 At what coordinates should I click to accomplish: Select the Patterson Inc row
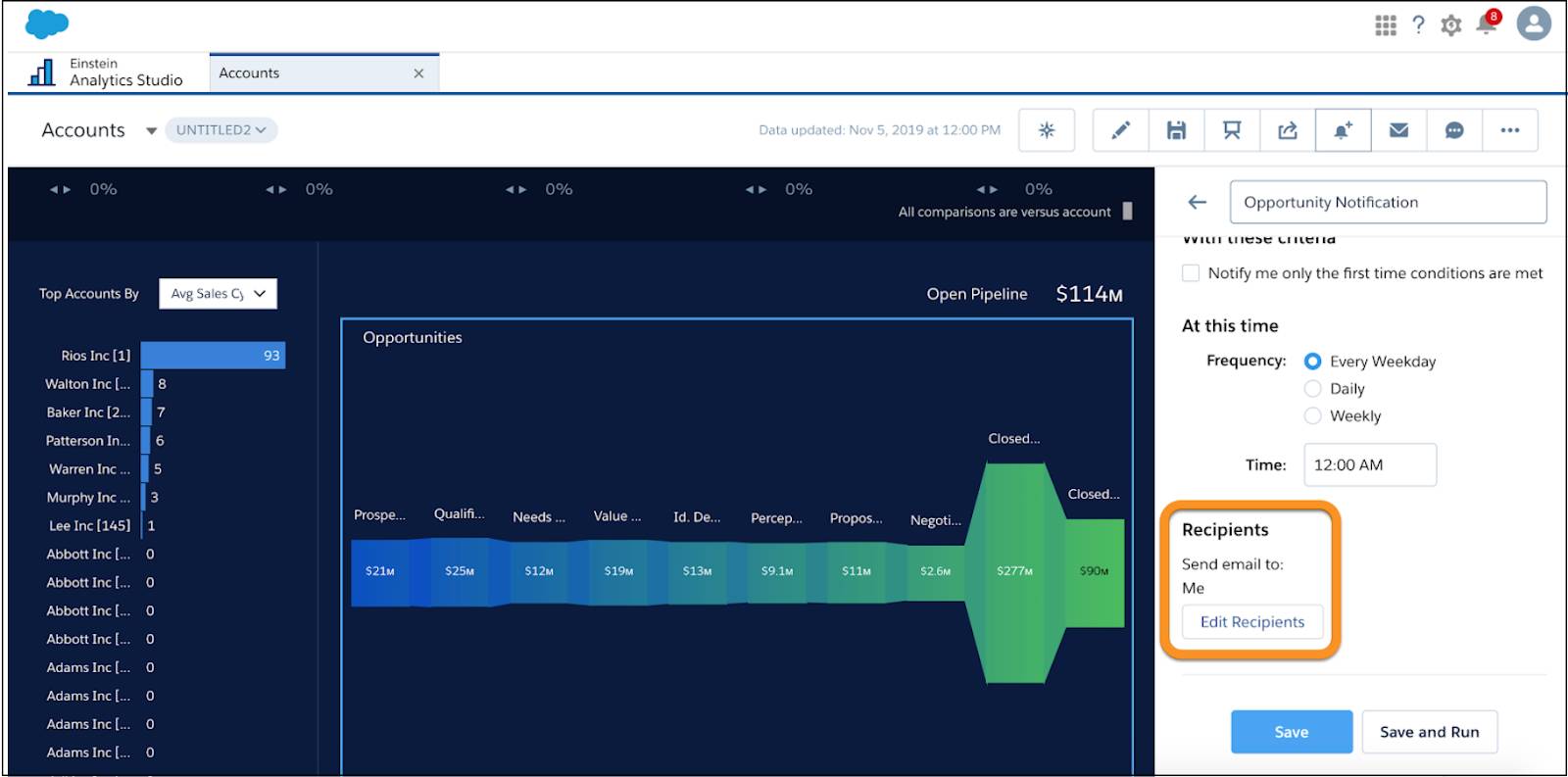pyautogui.click(x=106, y=441)
